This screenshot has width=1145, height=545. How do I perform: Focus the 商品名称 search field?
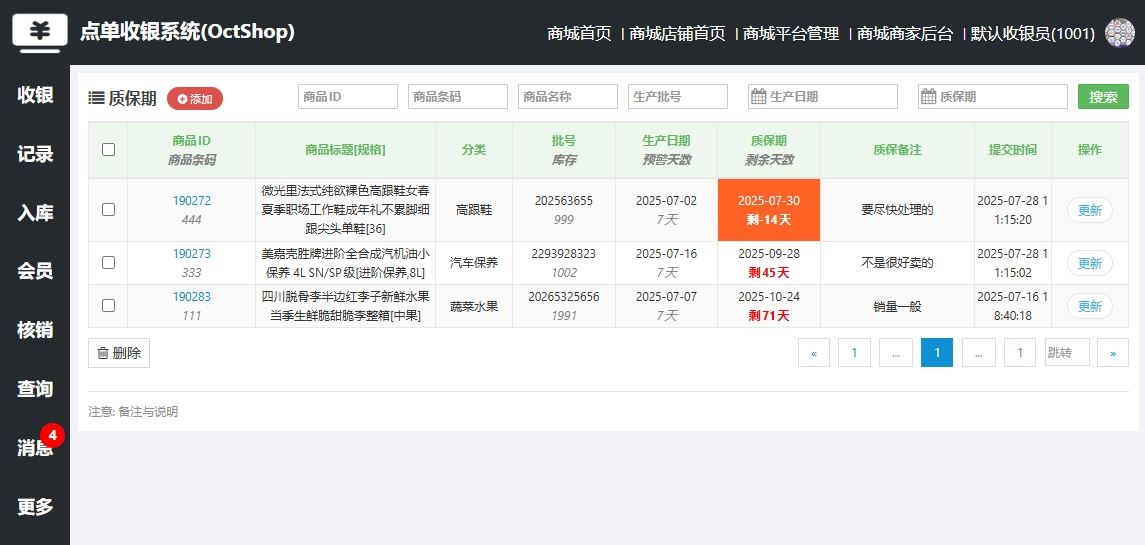568,96
